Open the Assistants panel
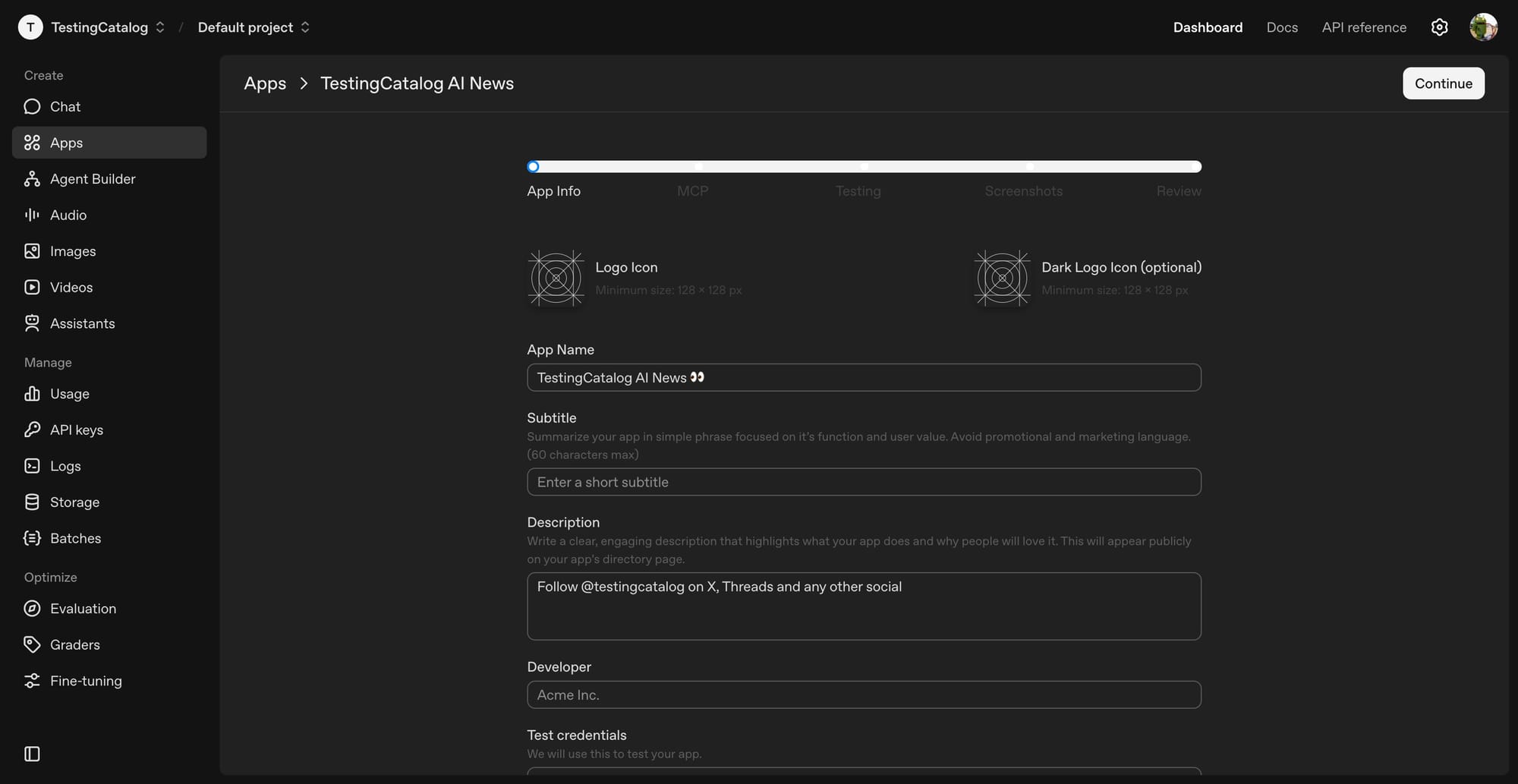This screenshot has width=1518, height=784. coord(82,323)
